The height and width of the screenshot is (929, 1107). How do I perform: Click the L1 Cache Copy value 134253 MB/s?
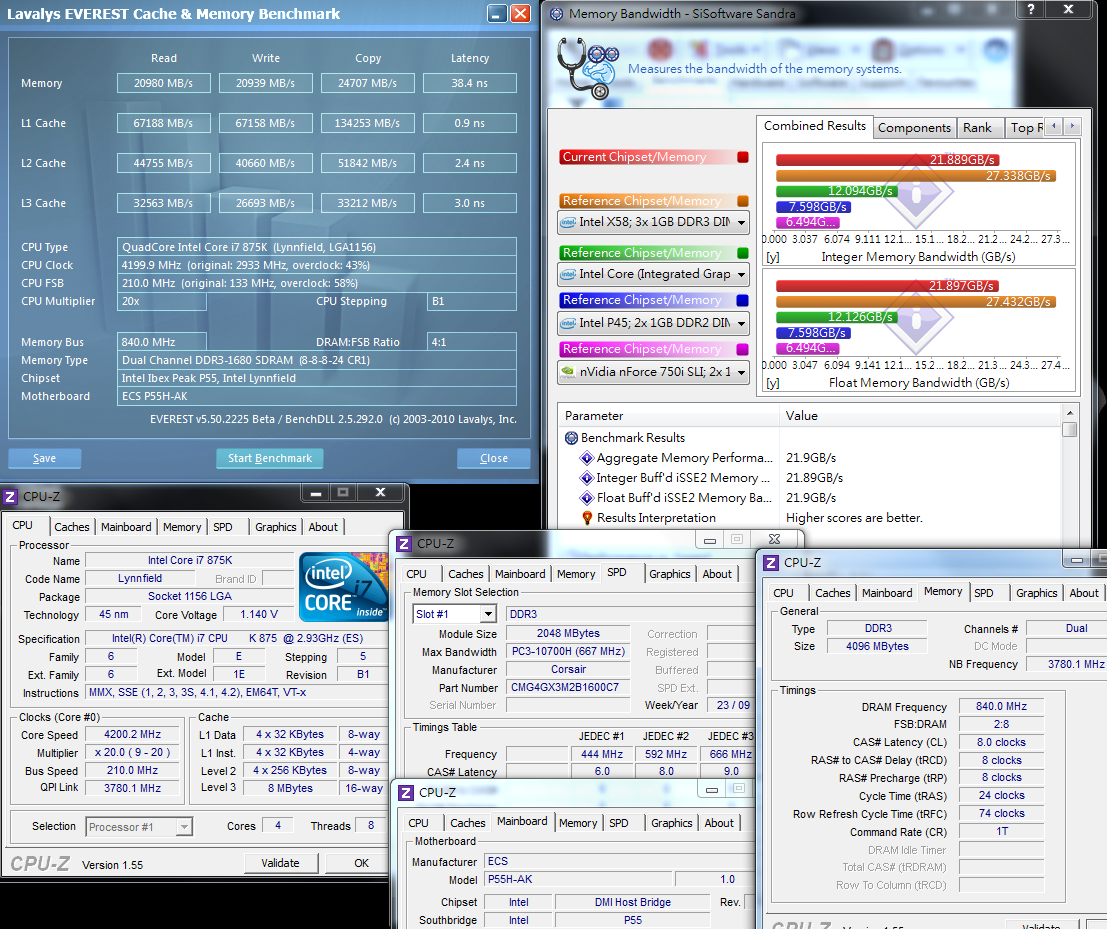click(367, 124)
